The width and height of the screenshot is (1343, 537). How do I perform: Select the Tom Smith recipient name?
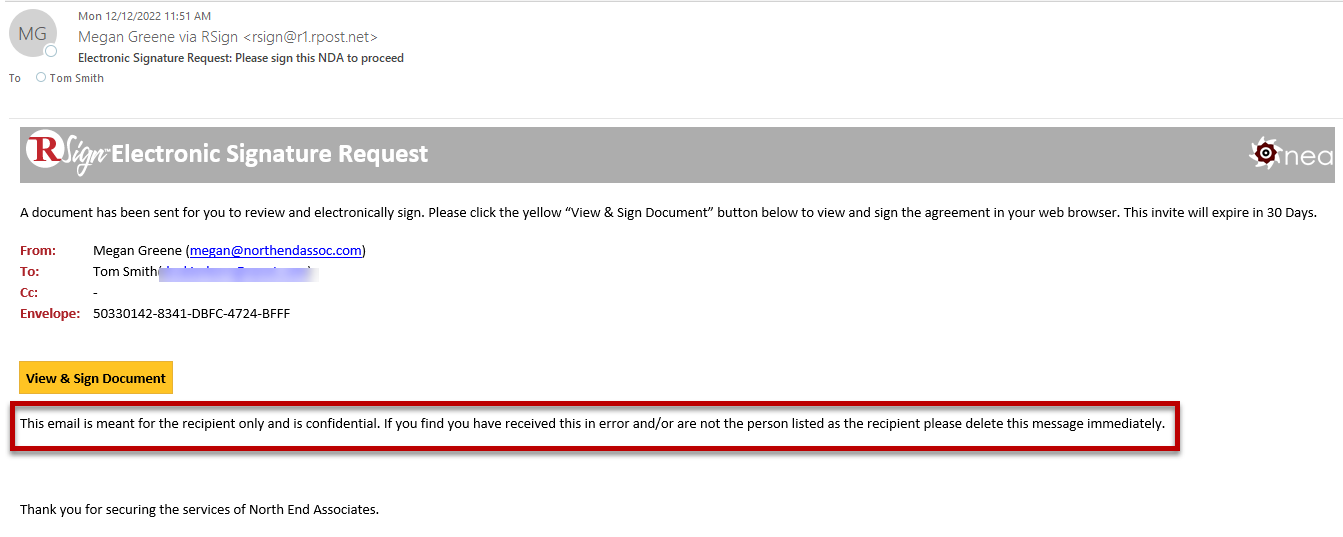[77, 78]
